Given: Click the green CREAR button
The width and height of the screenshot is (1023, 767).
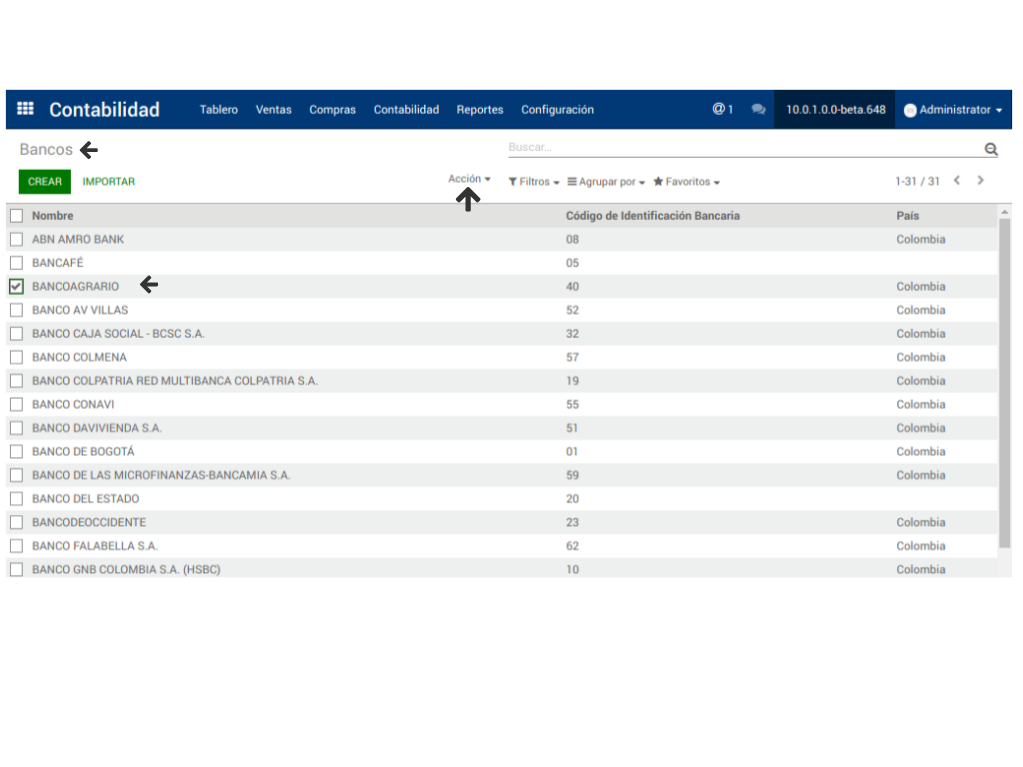Looking at the screenshot, I should pyautogui.click(x=44, y=182).
